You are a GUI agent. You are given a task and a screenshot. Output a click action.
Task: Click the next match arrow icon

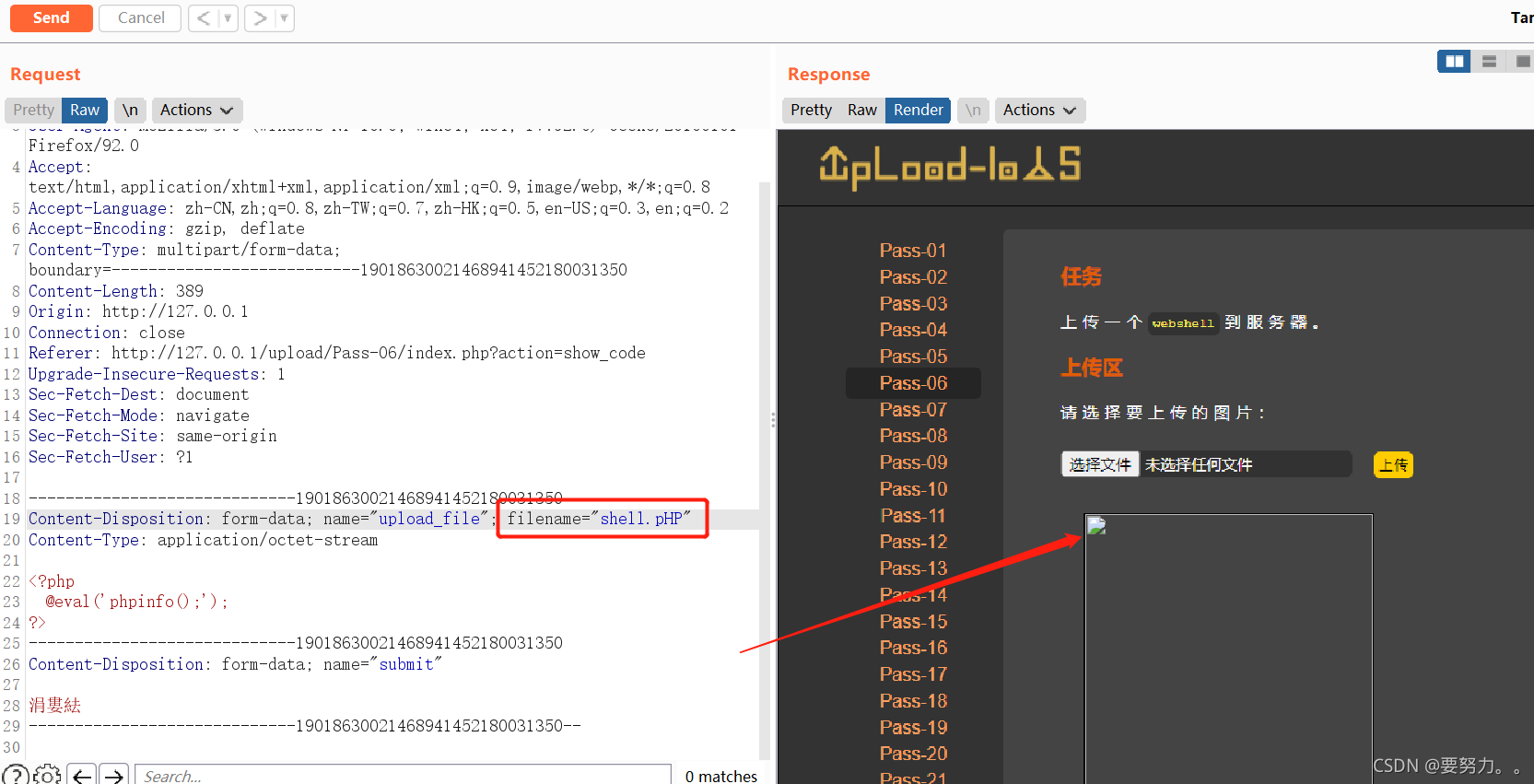[x=114, y=776]
